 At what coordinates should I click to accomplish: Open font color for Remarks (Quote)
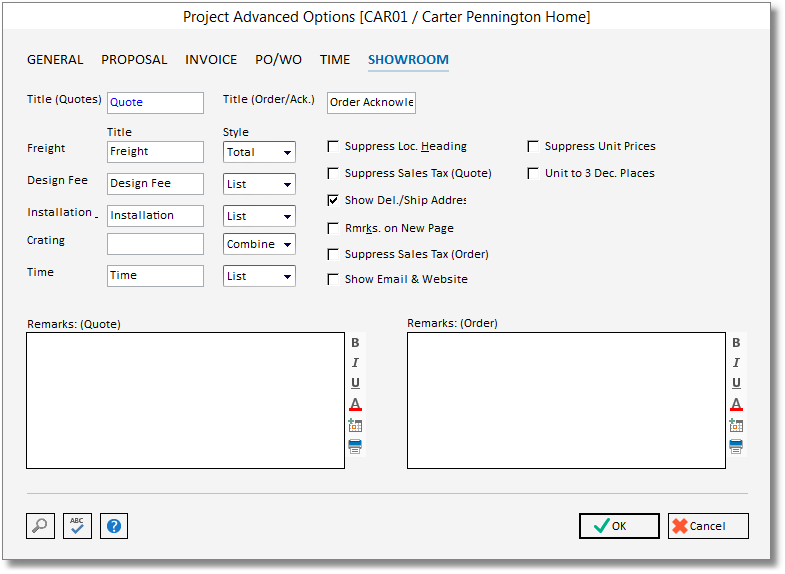pyautogui.click(x=355, y=404)
